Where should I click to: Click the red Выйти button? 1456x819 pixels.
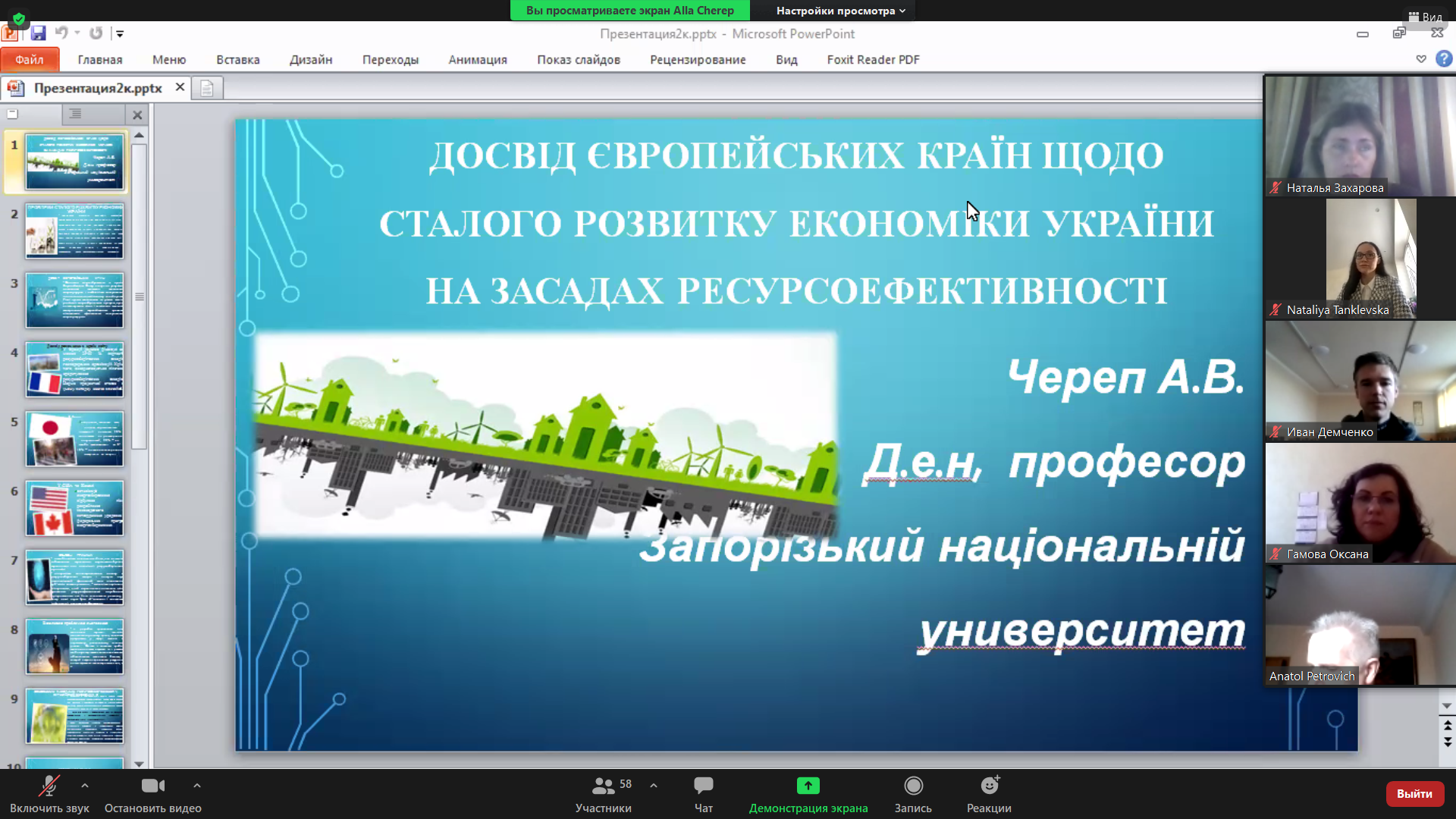[1414, 794]
